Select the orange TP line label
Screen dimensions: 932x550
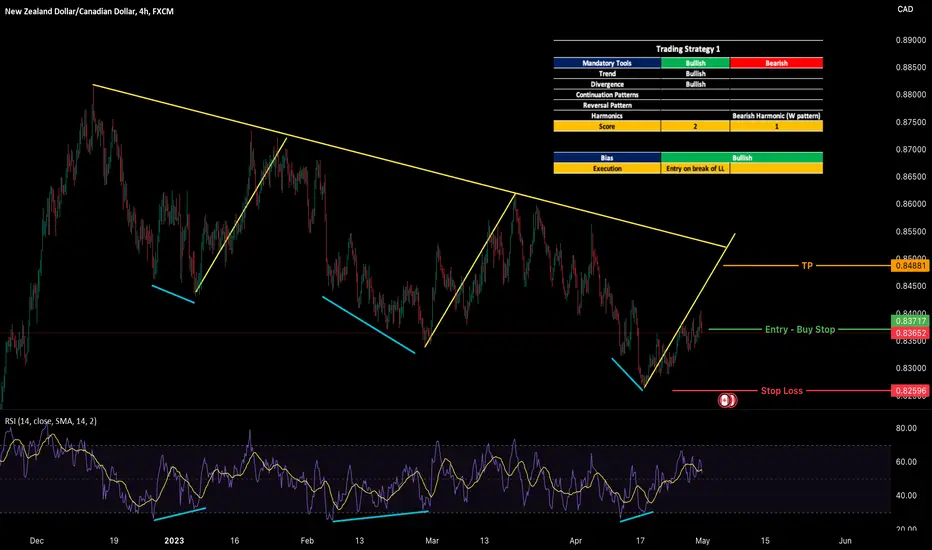tap(807, 266)
